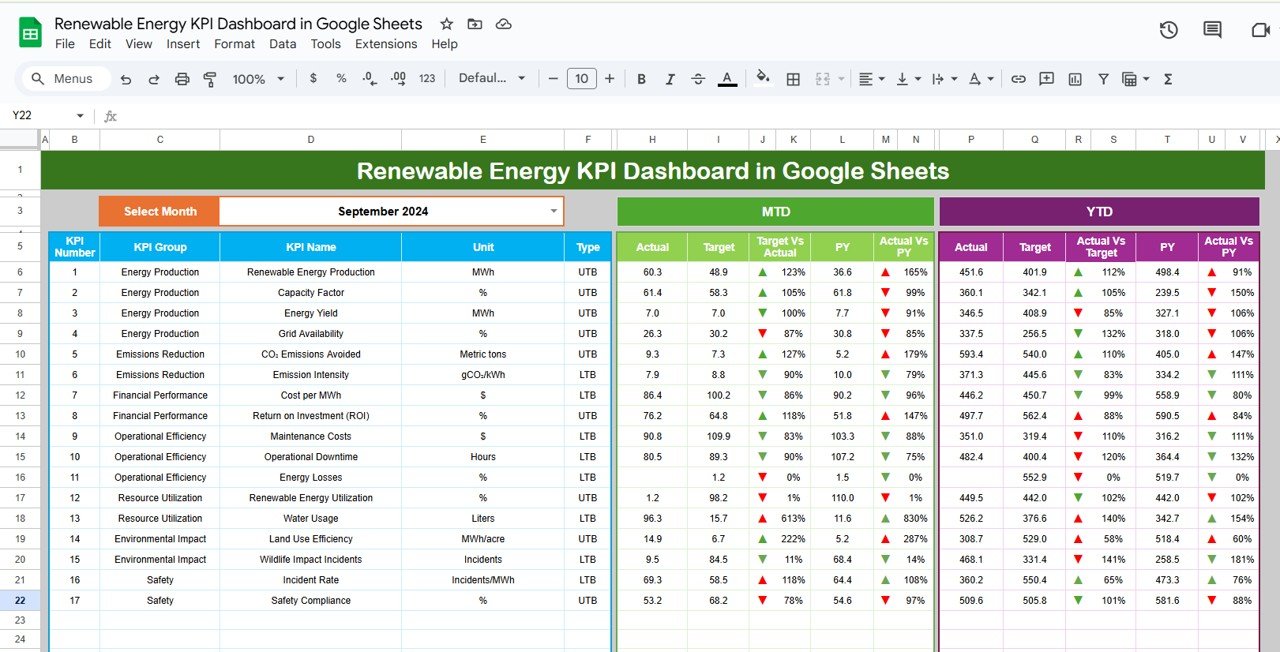Select column C header
The width and height of the screenshot is (1280, 652).
click(160, 140)
